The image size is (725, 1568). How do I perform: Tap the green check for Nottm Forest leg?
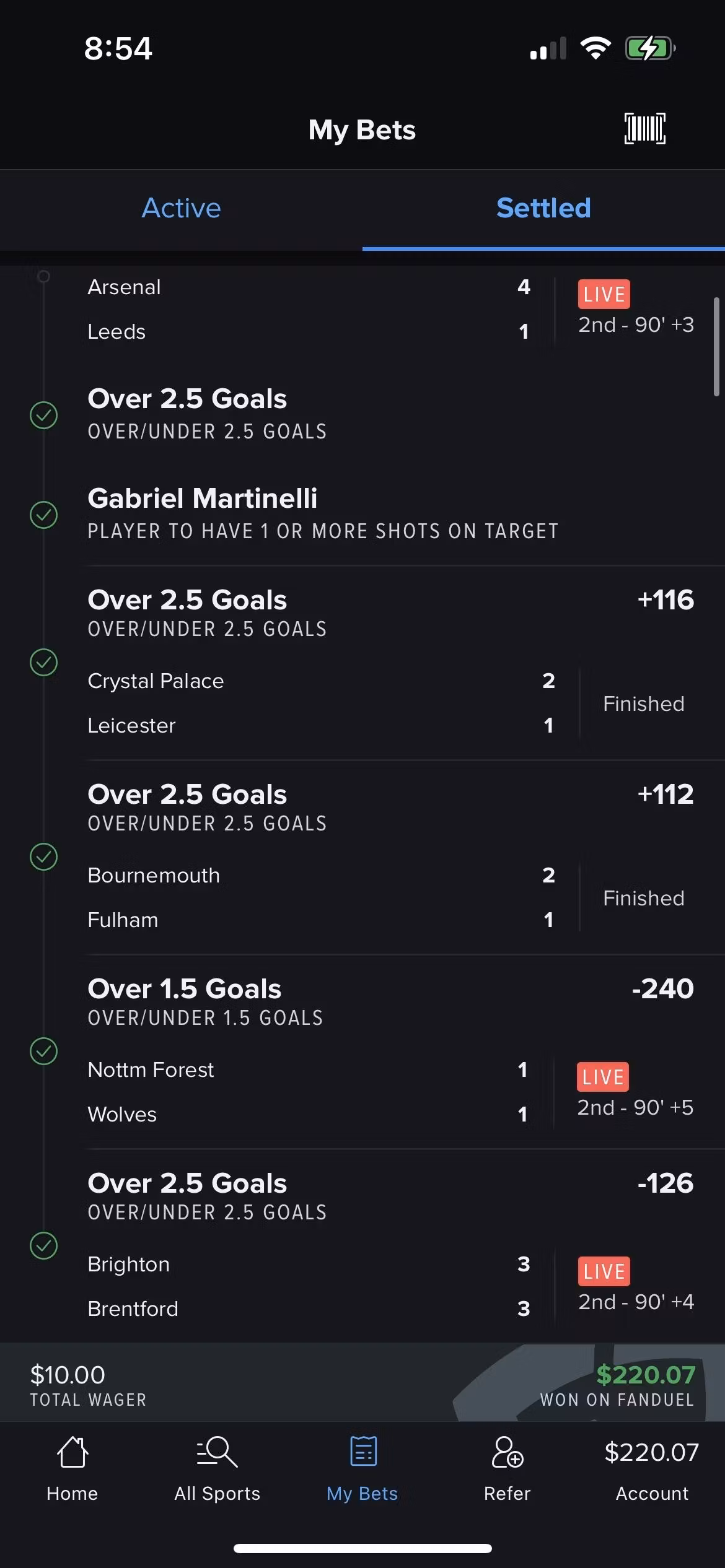click(44, 1052)
